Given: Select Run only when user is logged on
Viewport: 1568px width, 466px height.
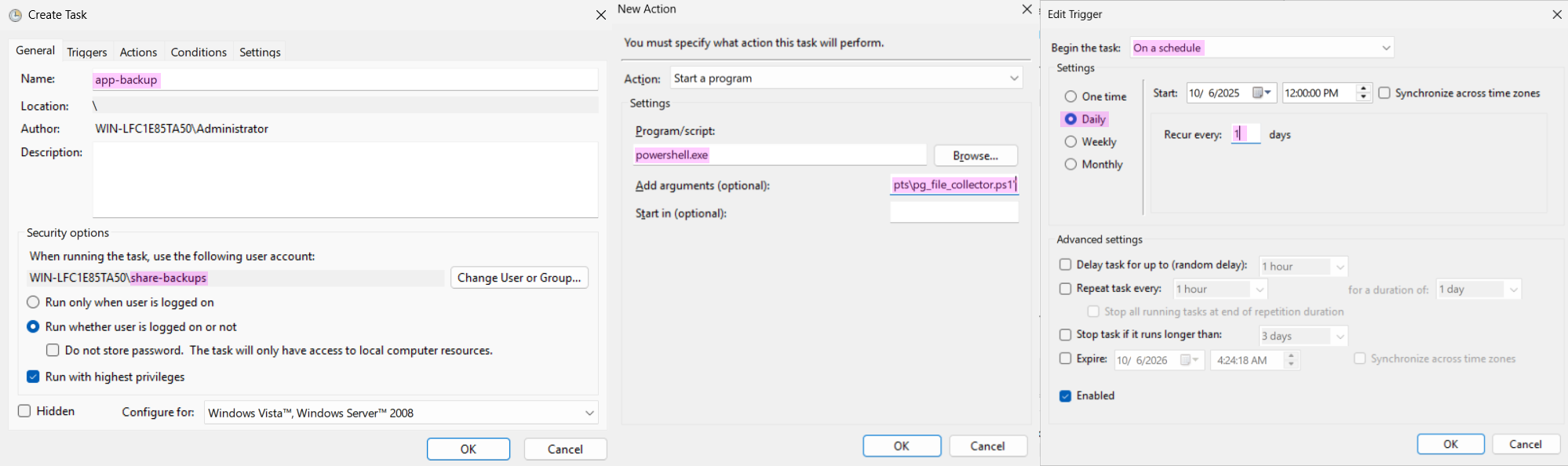Looking at the screenshot, I should pyautogui.click(x=33, y=302).
